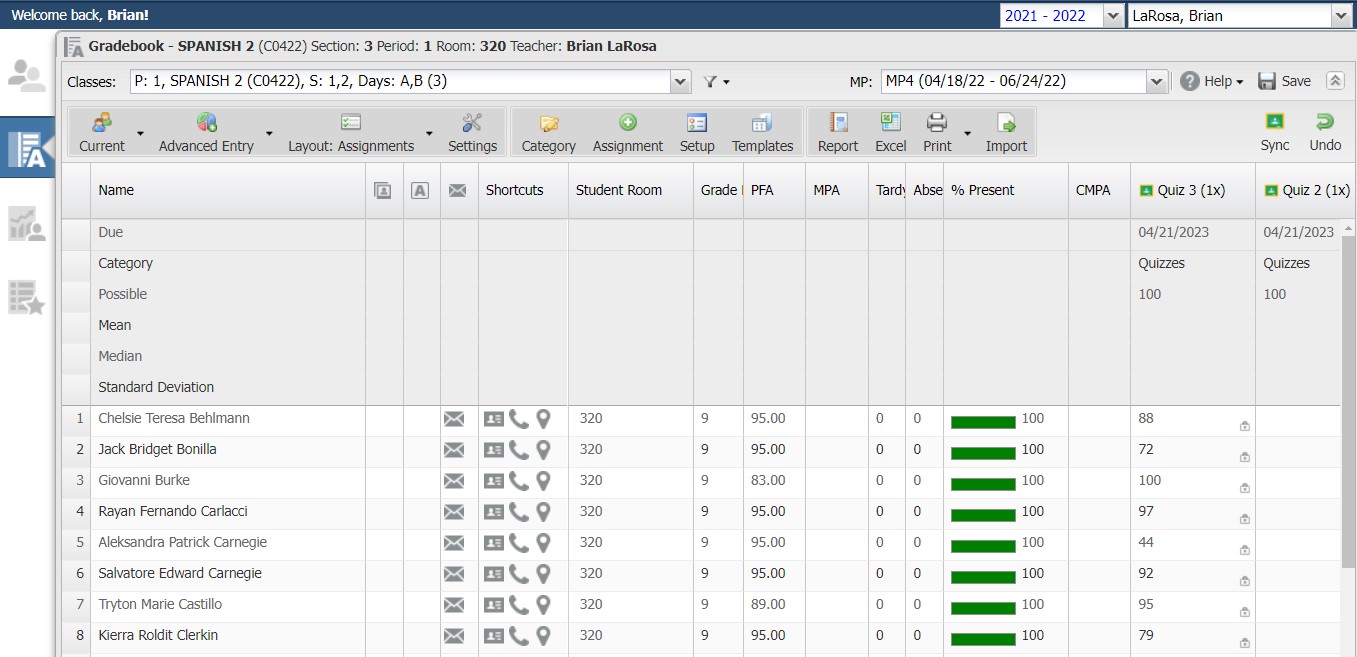Open the students icon in left sidebar

tap(27, 76)
